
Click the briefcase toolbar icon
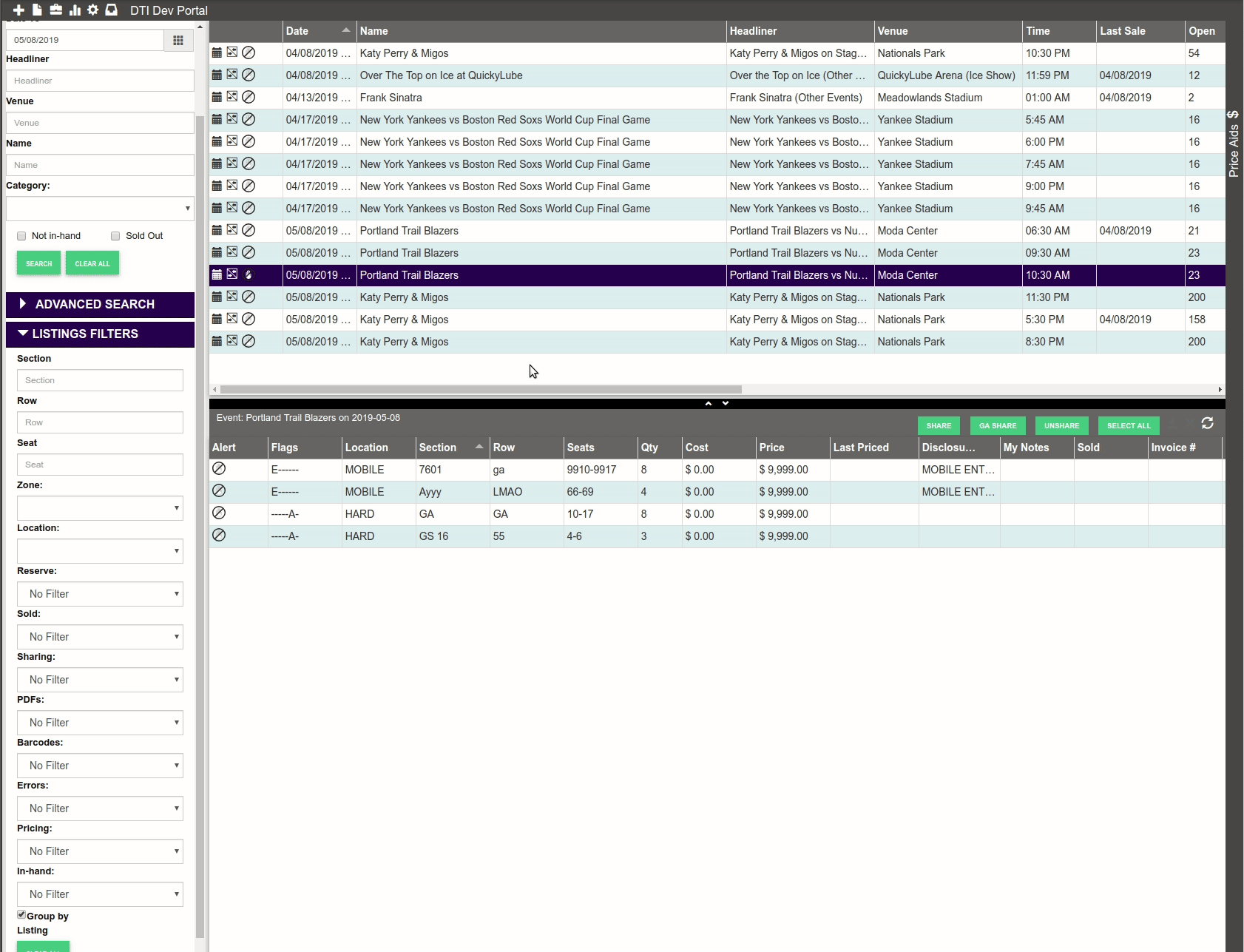click(x=55, y=10)
